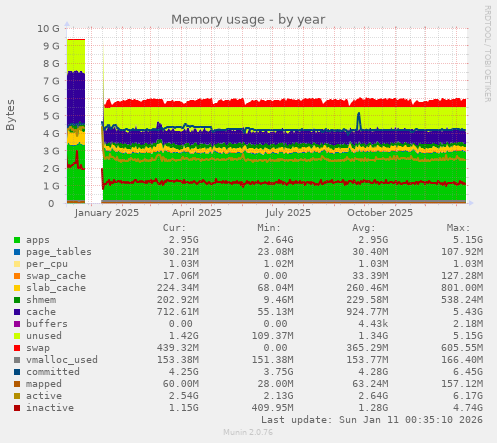Click the 'buffers' legend label
This screenshot has height=443, width=497.
(x=47, y=324)
